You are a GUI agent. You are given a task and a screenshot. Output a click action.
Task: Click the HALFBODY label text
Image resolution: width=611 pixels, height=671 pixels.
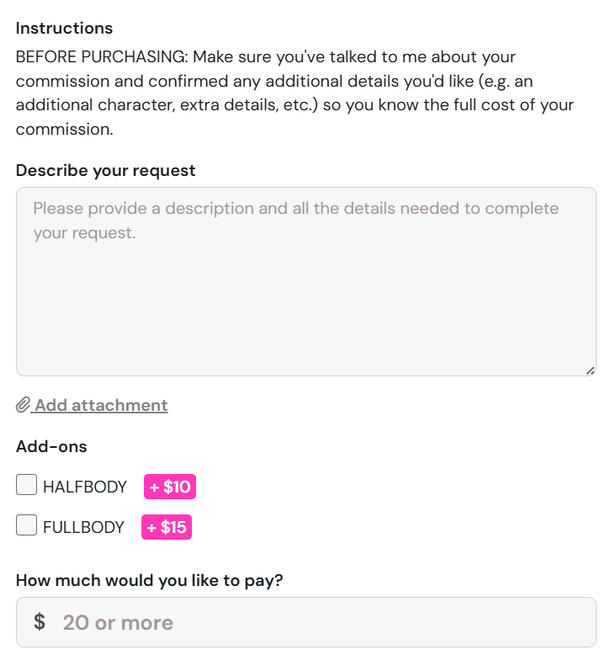click(85, 487)
